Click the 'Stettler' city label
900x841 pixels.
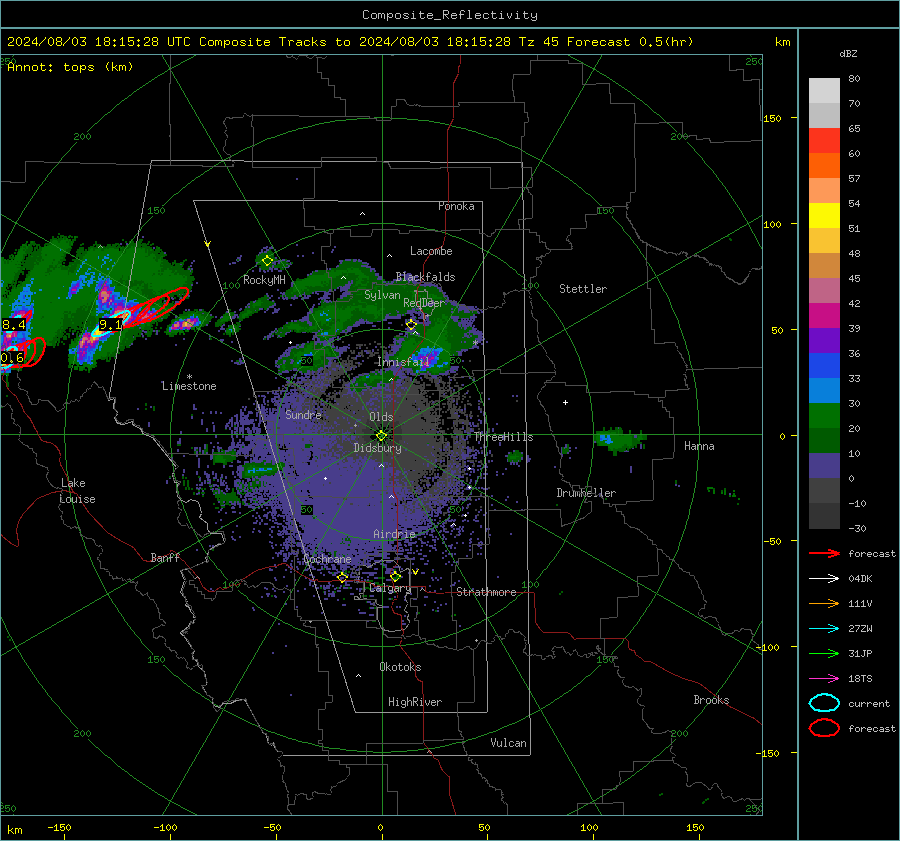point(583,289)
